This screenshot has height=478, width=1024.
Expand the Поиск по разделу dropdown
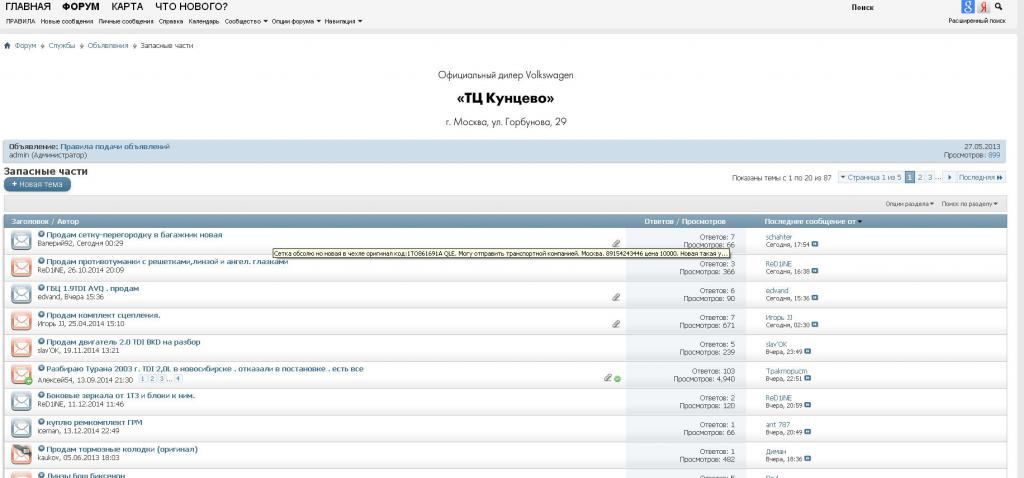970,204
